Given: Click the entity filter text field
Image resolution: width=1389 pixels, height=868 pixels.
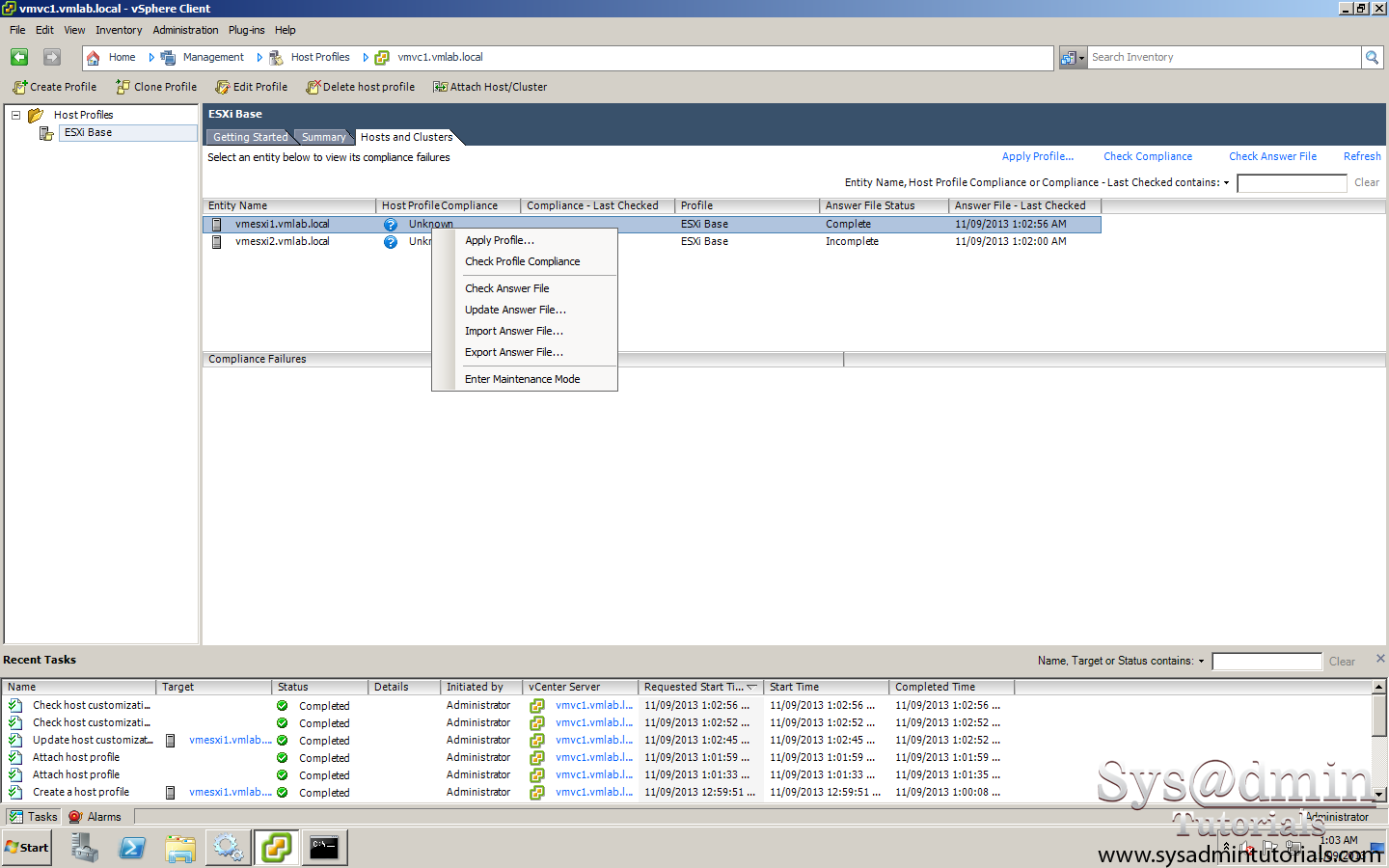Looking at the screenshot, I should (1292, 182).
